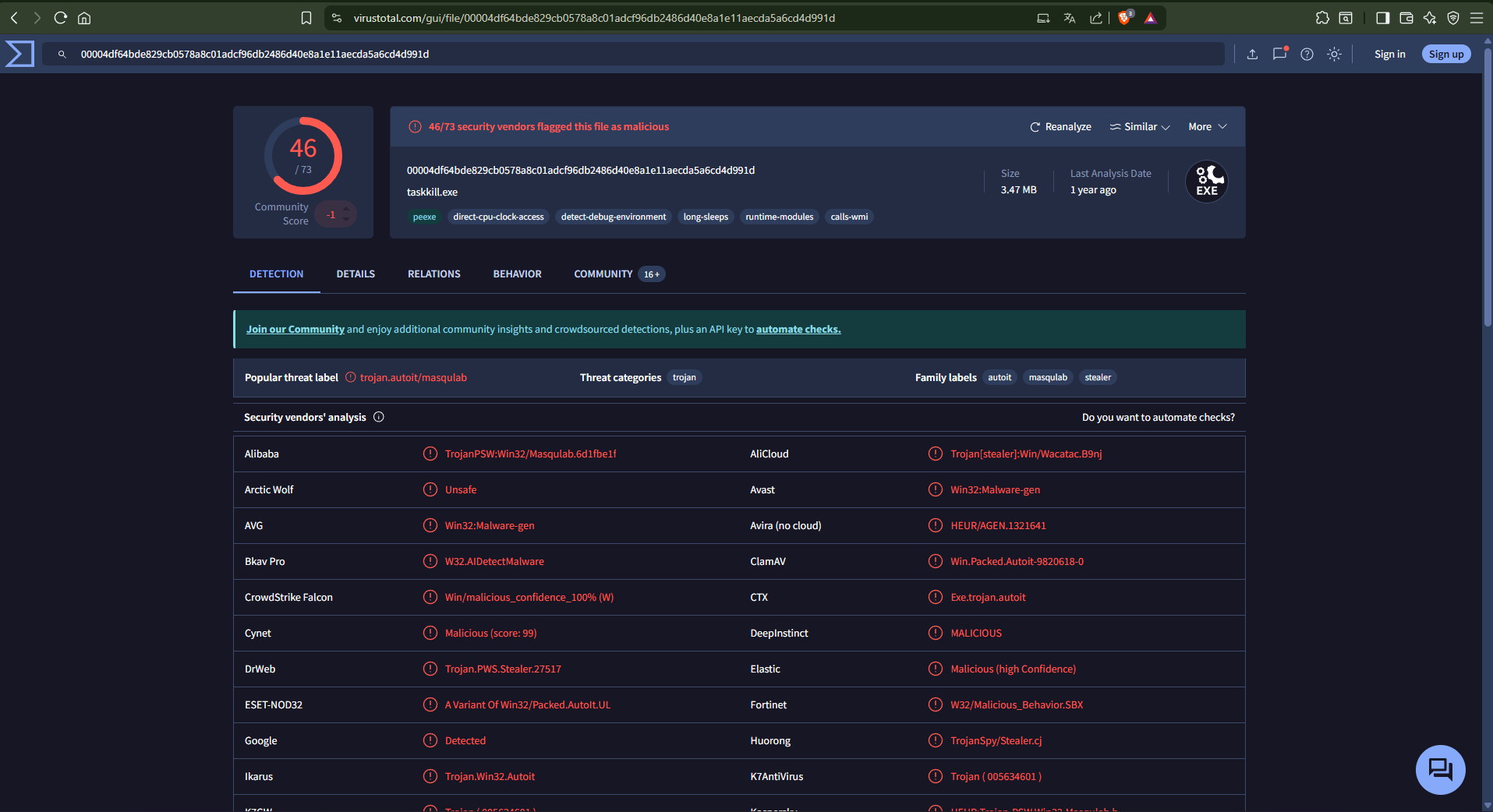The image size is (1493, 812).
Task: Click the browser forward arrow
Action: click(37, 17)
